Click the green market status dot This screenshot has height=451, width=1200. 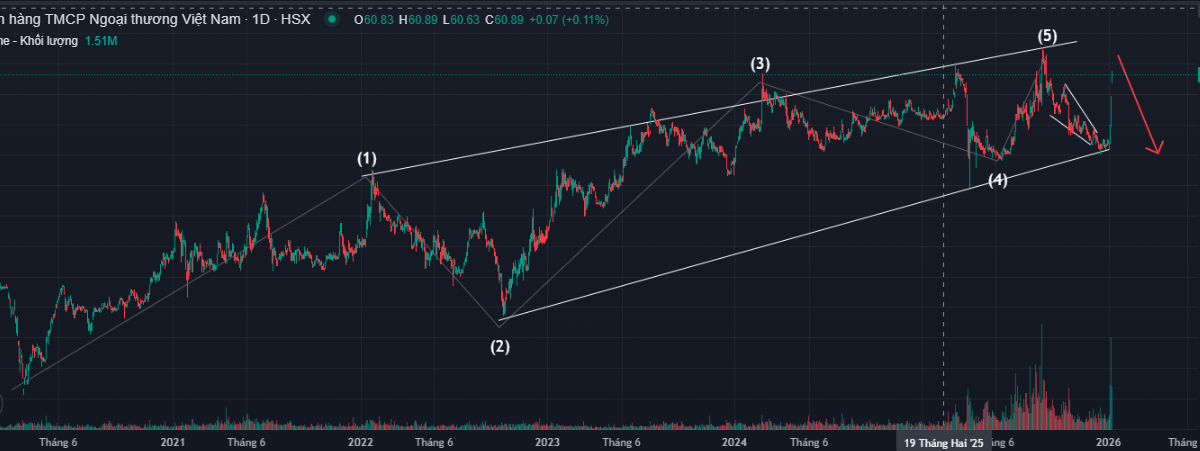(333, 19)
